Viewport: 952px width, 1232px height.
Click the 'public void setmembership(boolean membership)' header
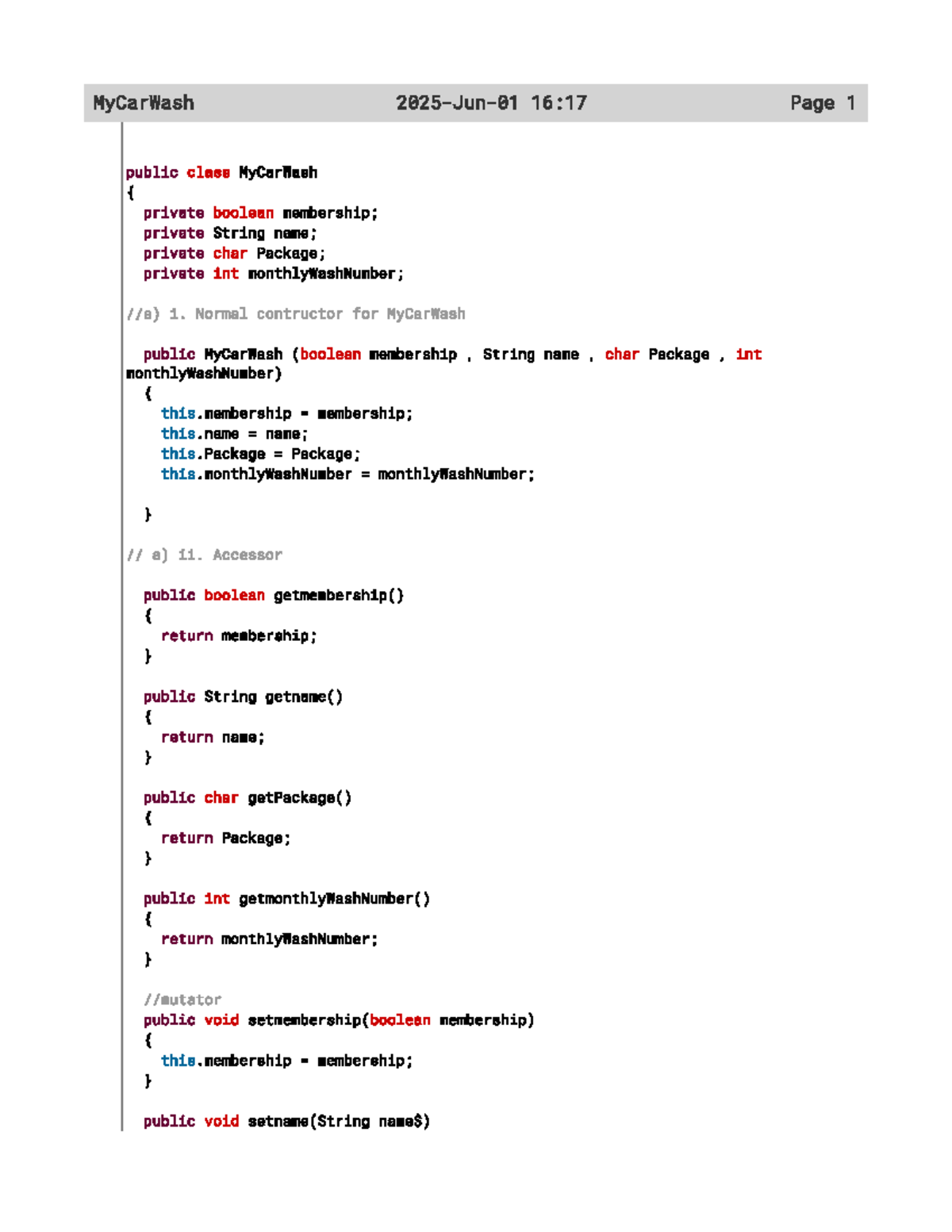coord(339,1020)
